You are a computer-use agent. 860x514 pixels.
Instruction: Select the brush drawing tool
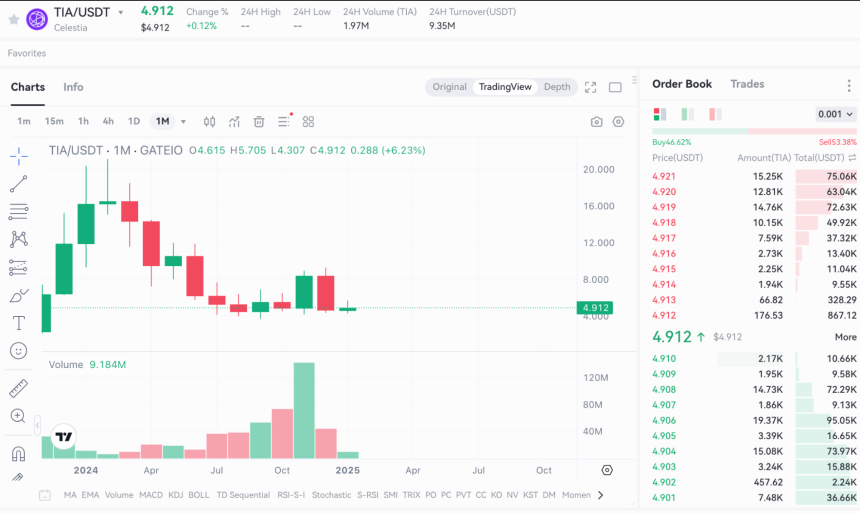tap(19, 296)
